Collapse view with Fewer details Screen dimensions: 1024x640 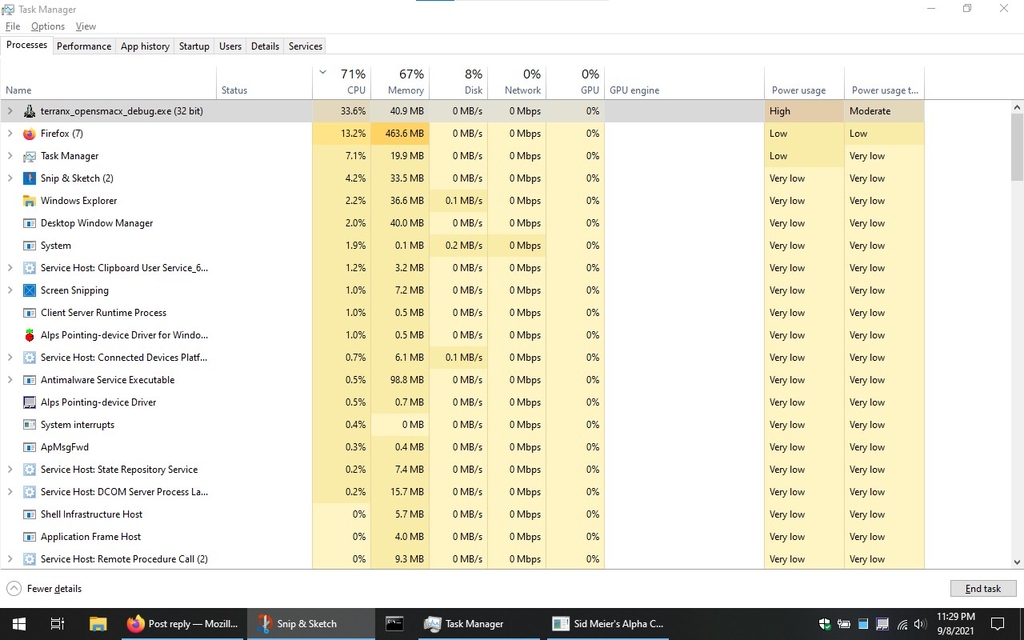click(x=45, y=588)
